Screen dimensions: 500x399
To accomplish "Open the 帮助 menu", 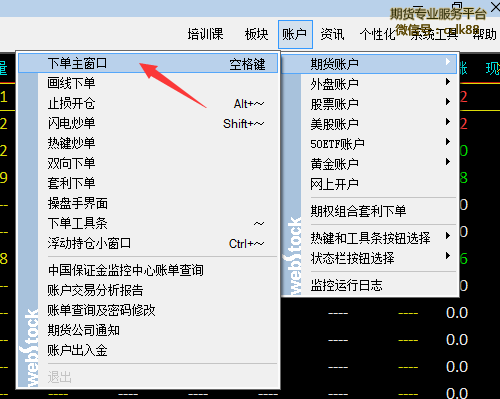I will click(485, 34).
